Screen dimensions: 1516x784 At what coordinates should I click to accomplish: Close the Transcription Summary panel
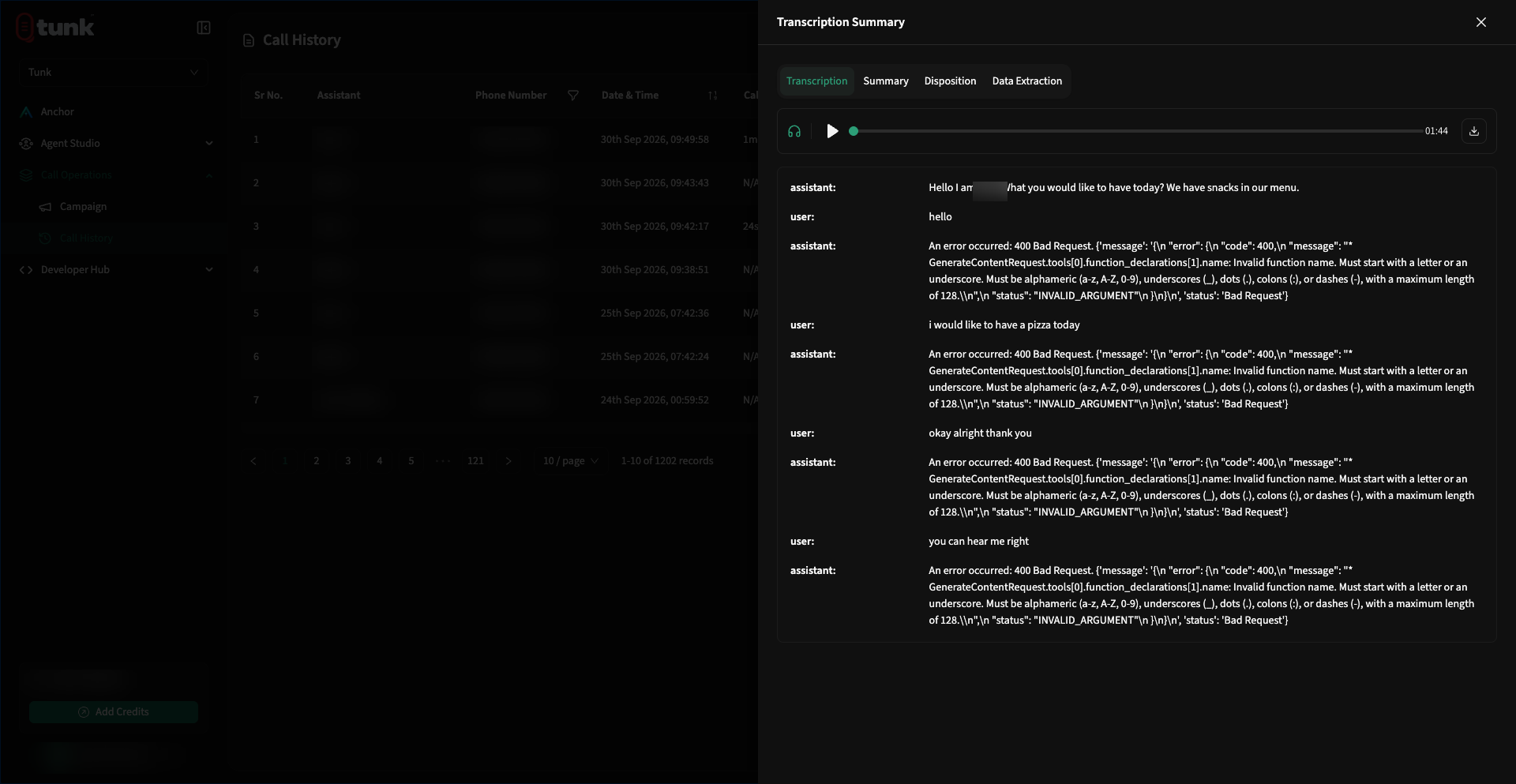tap(1481, 22)
